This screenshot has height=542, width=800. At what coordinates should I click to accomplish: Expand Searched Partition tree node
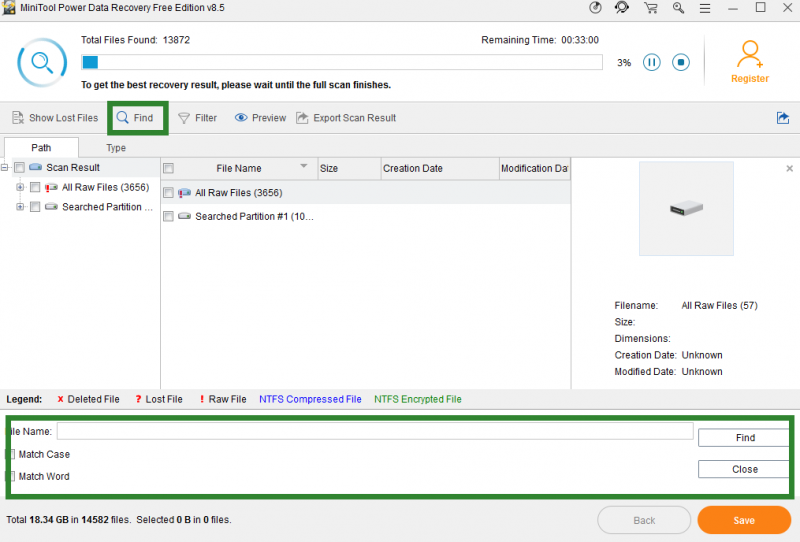[x=20, y=207]
